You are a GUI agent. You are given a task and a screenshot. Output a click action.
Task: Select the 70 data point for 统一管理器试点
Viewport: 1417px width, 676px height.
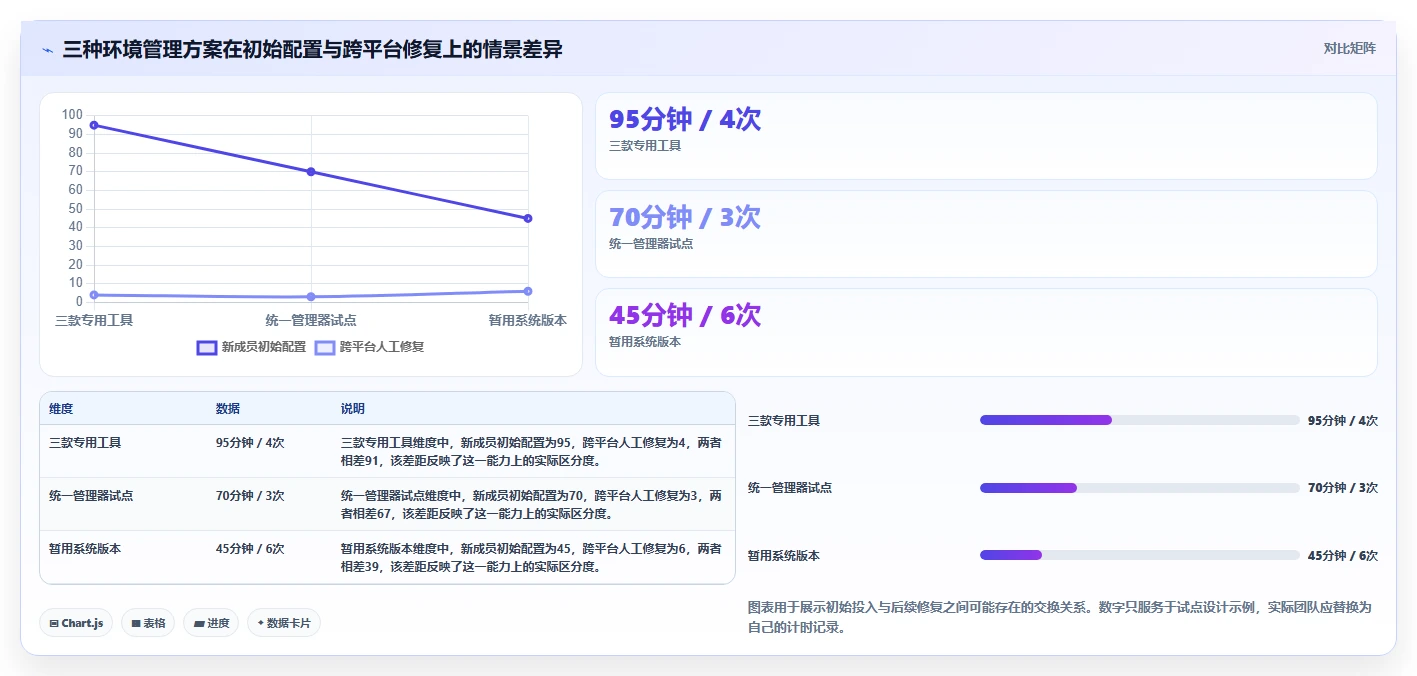(311, 172)
